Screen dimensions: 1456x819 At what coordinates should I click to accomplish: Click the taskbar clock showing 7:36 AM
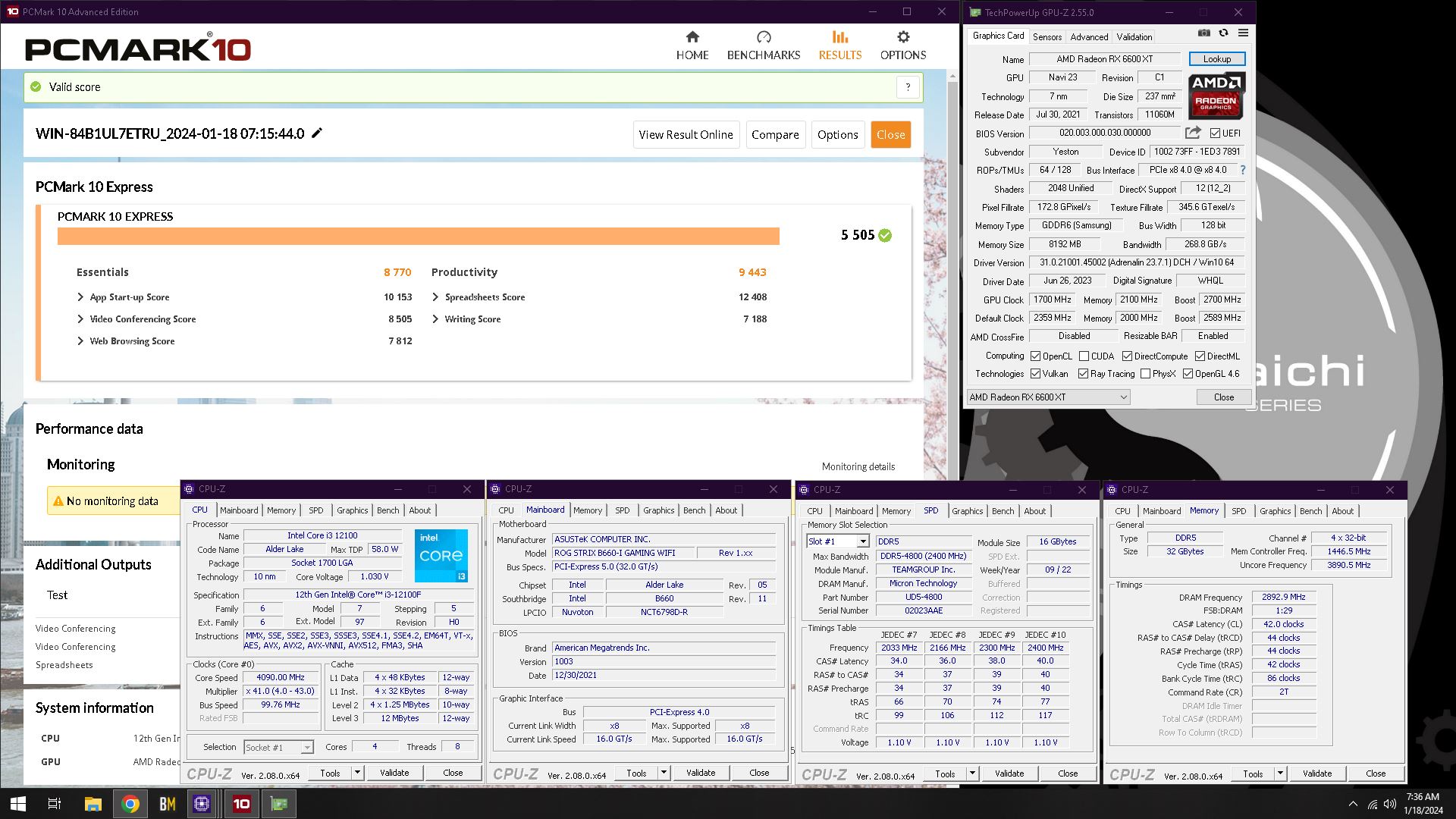pos(1422,804)
